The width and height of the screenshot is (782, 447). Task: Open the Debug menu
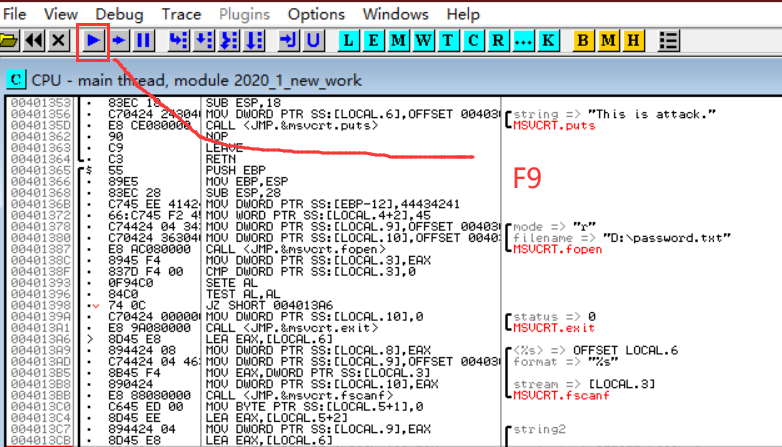[x=119, y=14]
